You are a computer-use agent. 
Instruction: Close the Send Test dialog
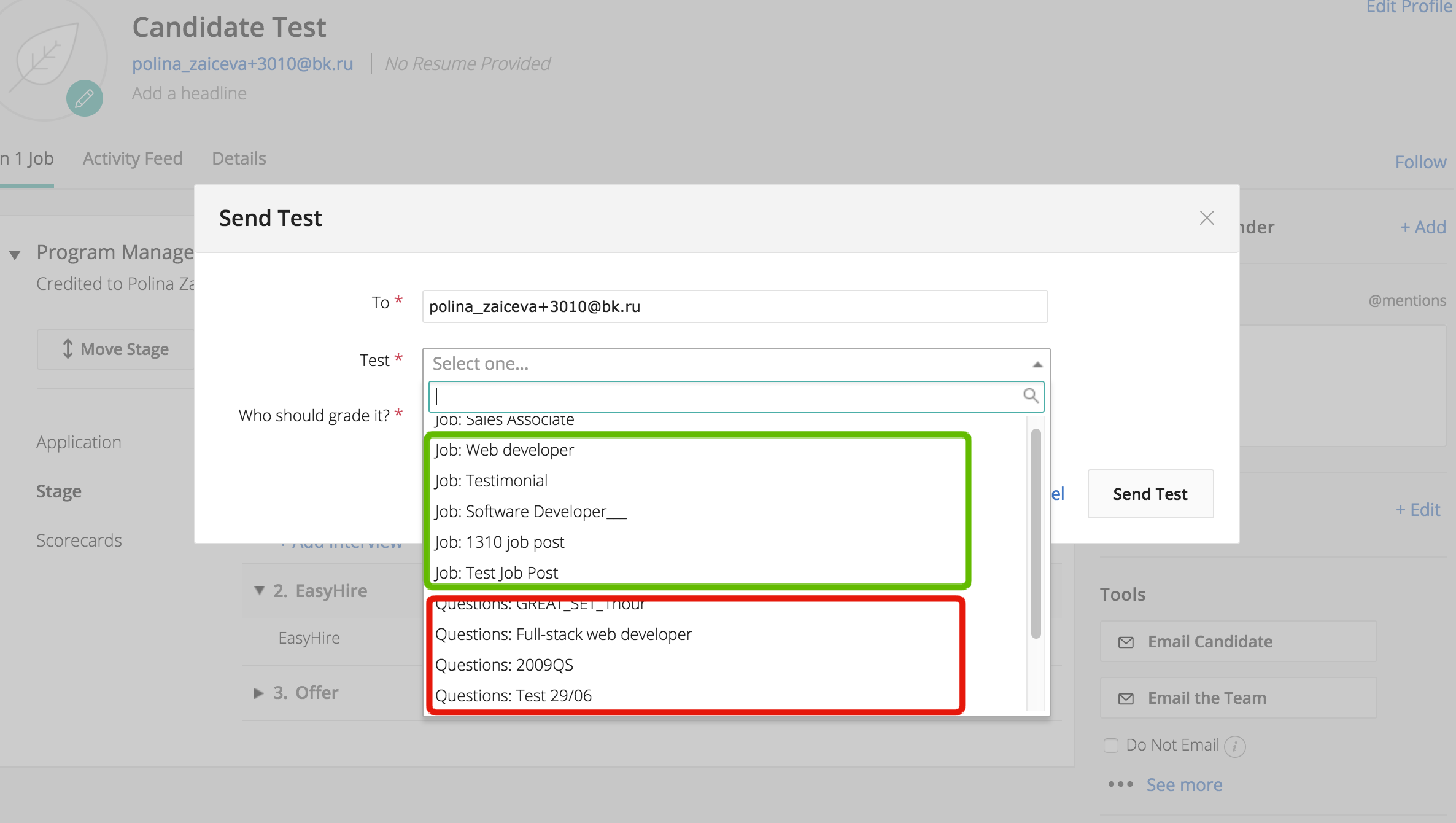point(1207,218)
